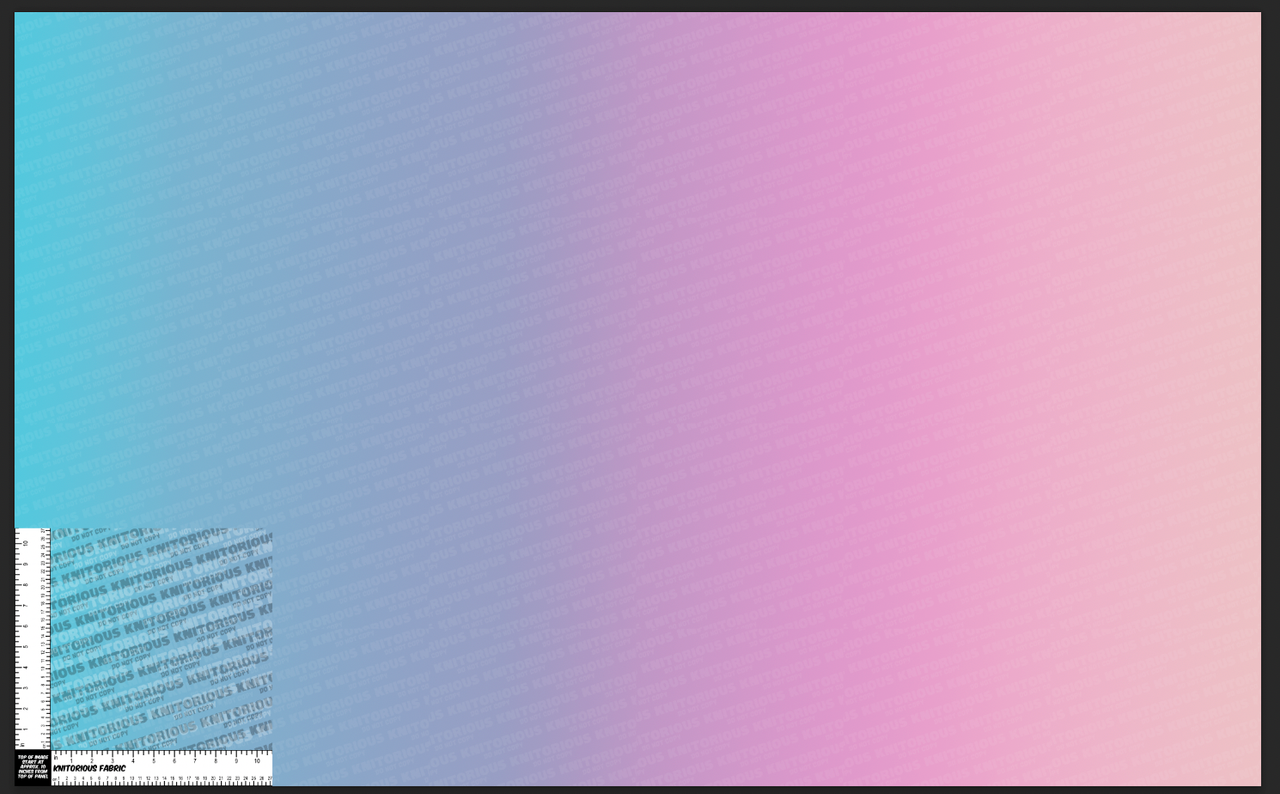Click the 'TOP OF IMAGE' black info box

coord(33,766)
